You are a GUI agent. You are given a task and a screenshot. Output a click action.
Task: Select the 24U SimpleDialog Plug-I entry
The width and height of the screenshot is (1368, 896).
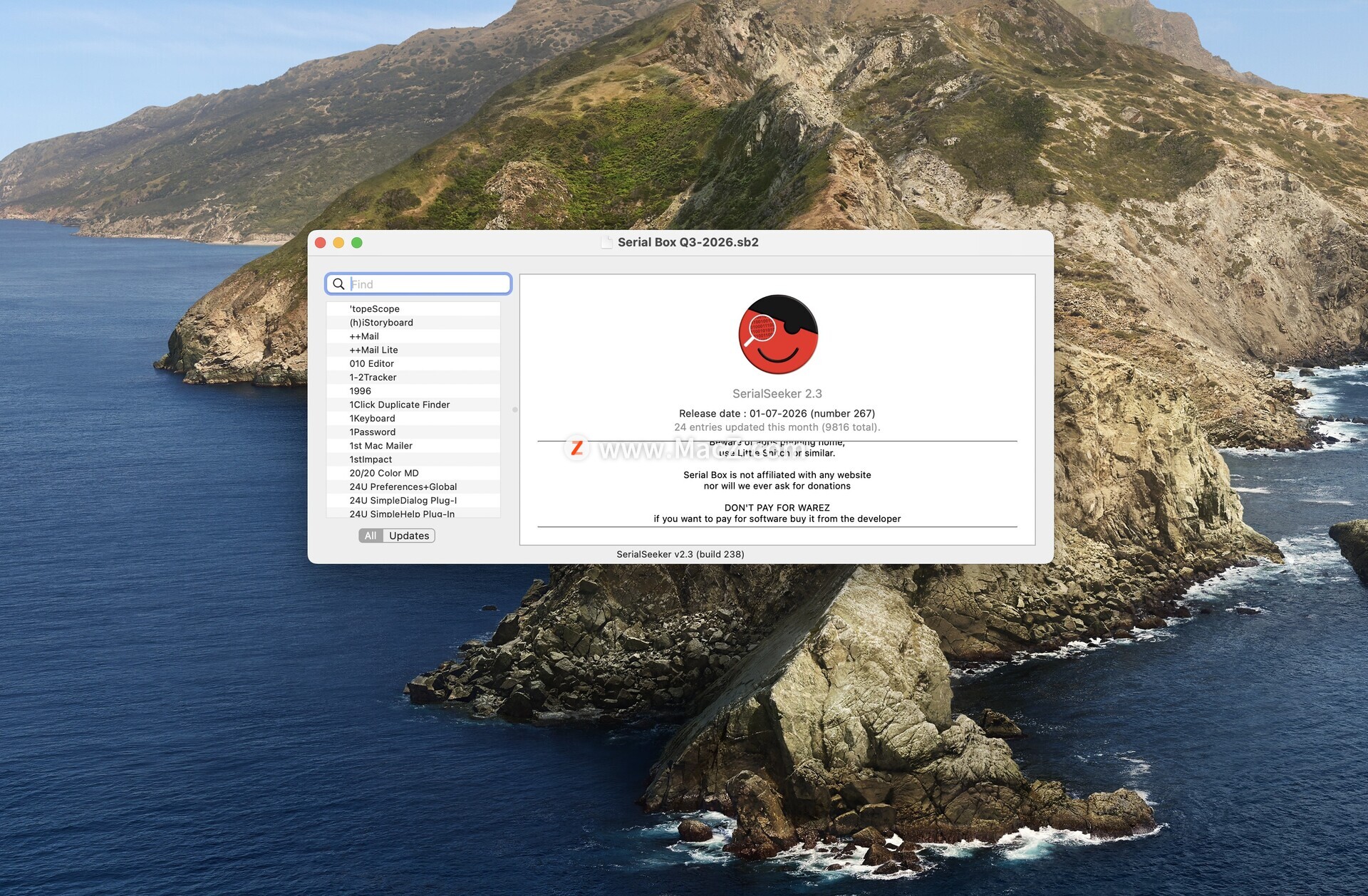(413, 501)
